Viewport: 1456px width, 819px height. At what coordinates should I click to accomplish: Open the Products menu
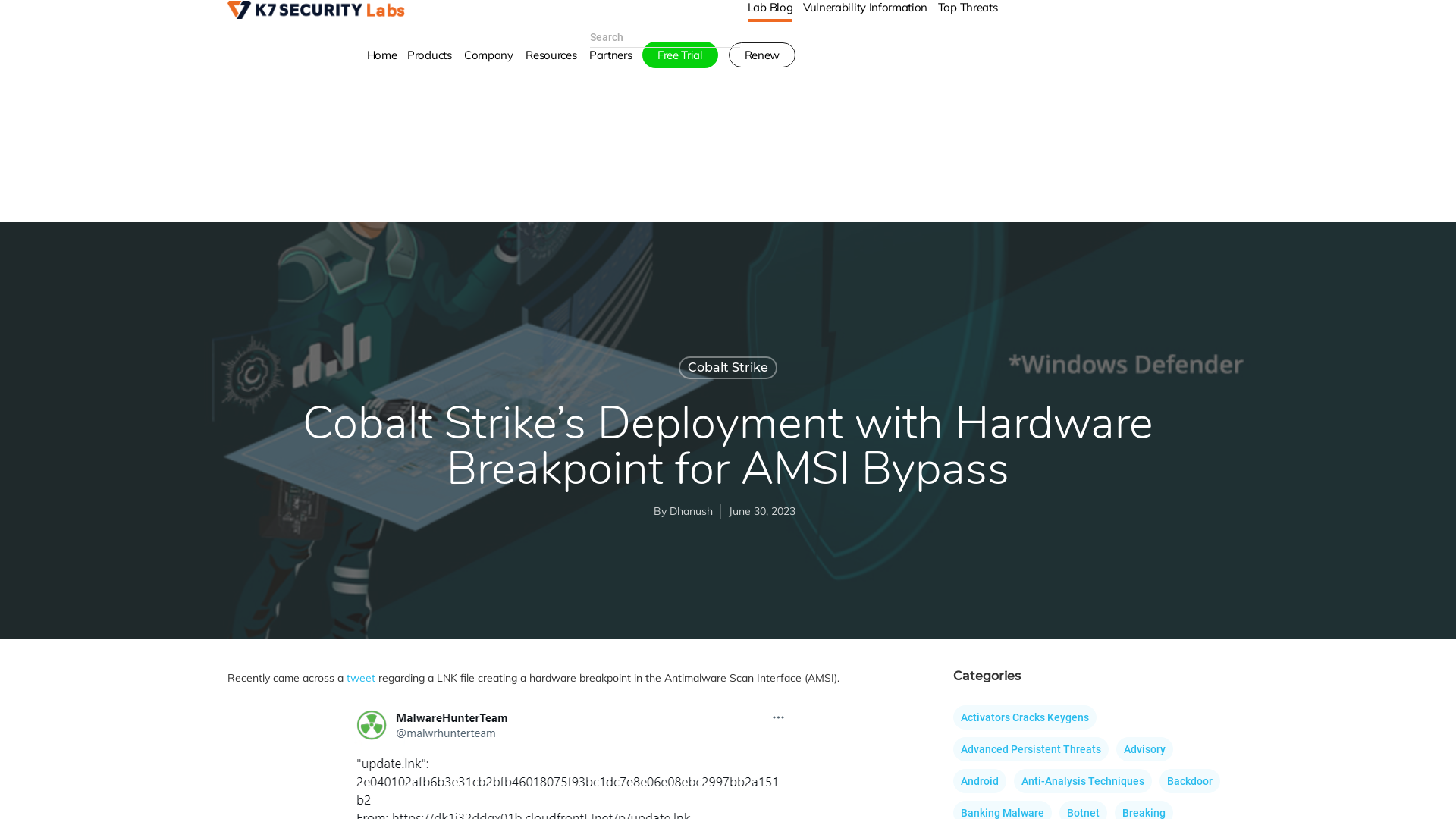point(429,55)
